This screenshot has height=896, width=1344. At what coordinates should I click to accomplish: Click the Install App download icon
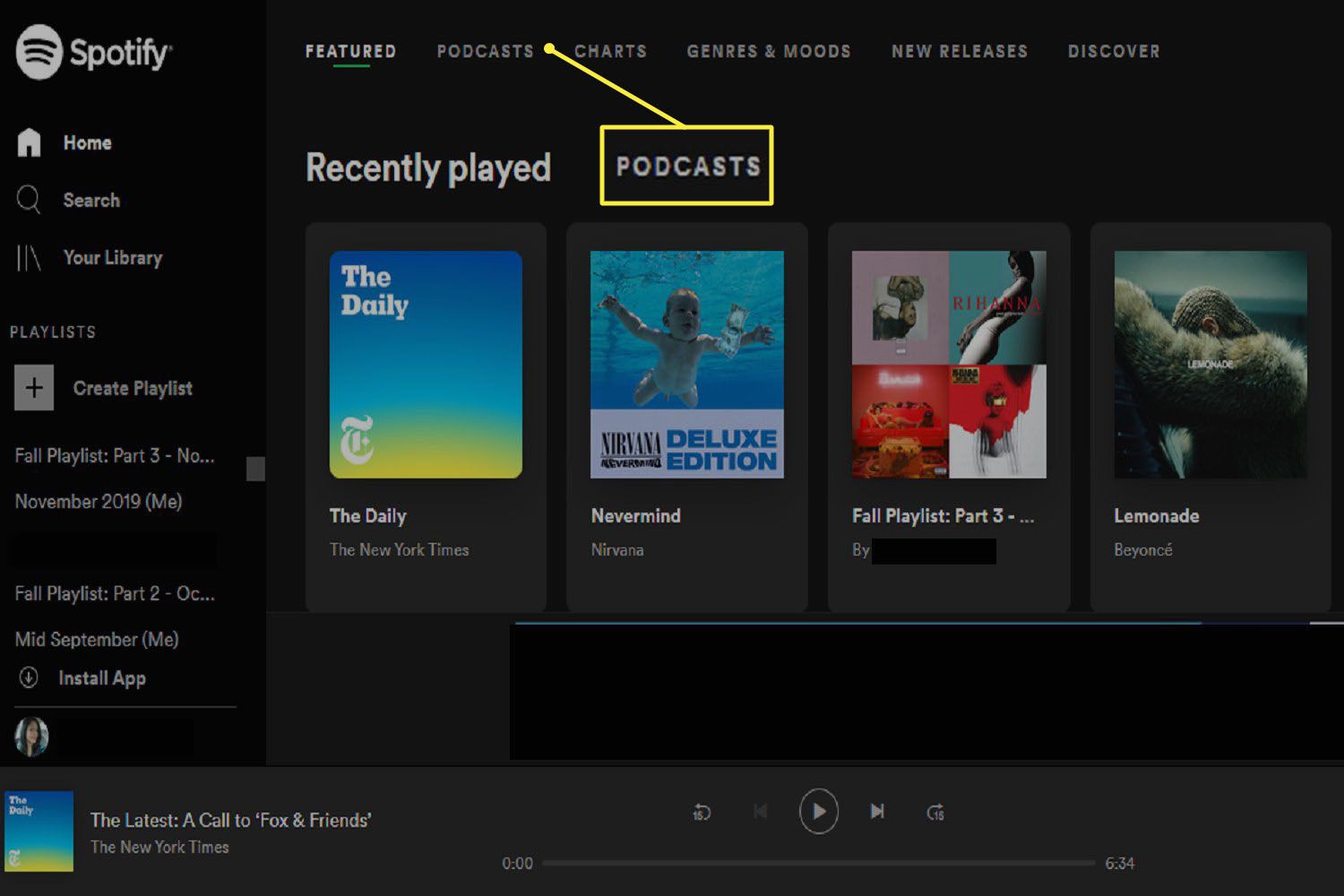click(29, 677)
